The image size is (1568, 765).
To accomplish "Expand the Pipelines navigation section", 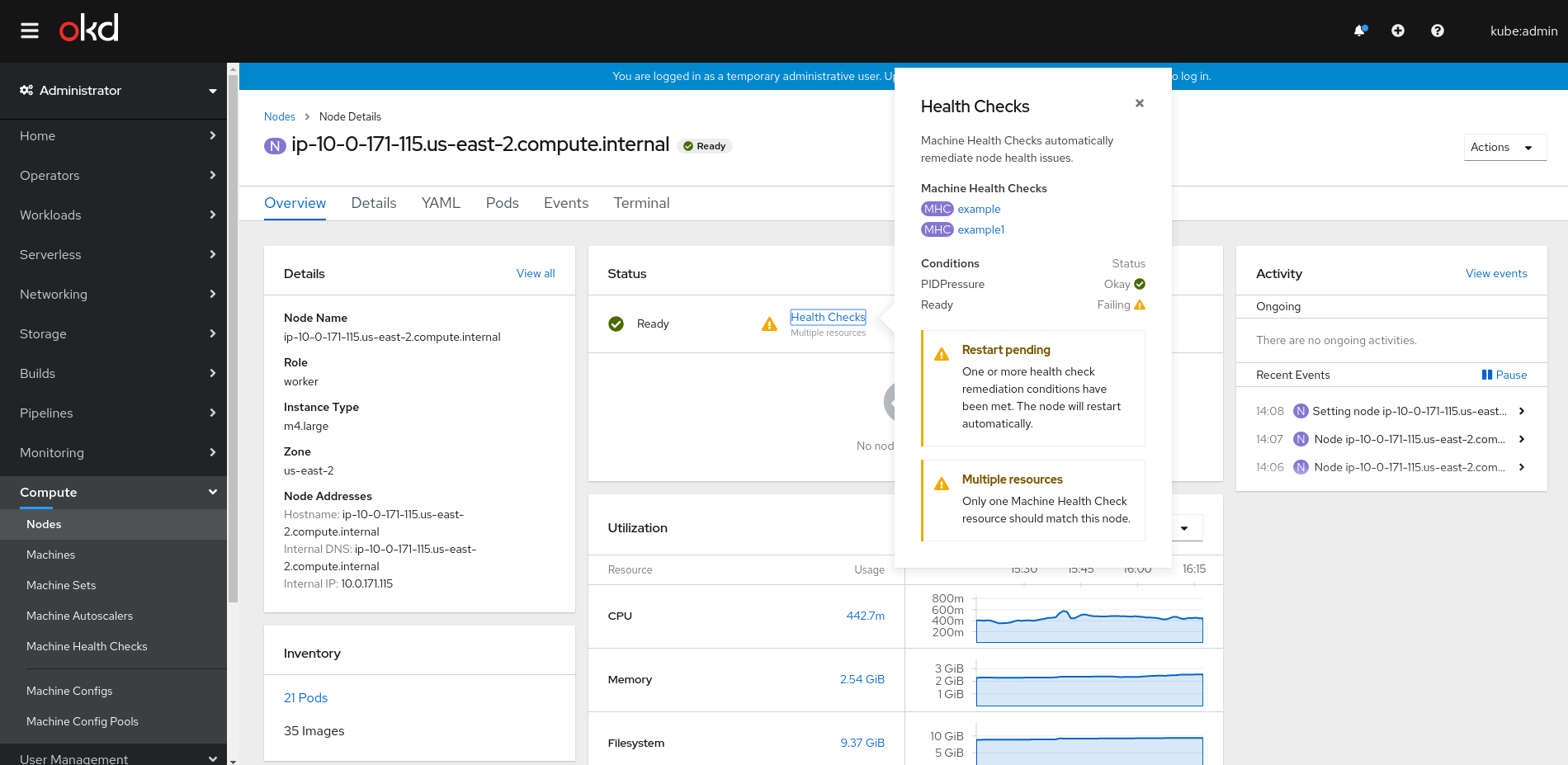I will [113, 413].
